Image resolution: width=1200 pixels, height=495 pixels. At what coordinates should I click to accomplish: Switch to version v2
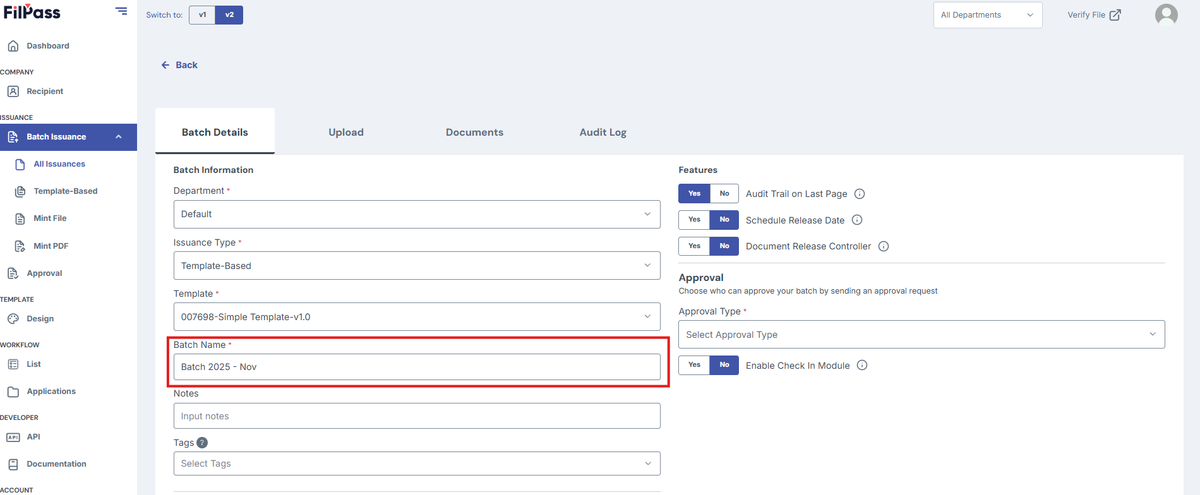(x=229, y=15)
